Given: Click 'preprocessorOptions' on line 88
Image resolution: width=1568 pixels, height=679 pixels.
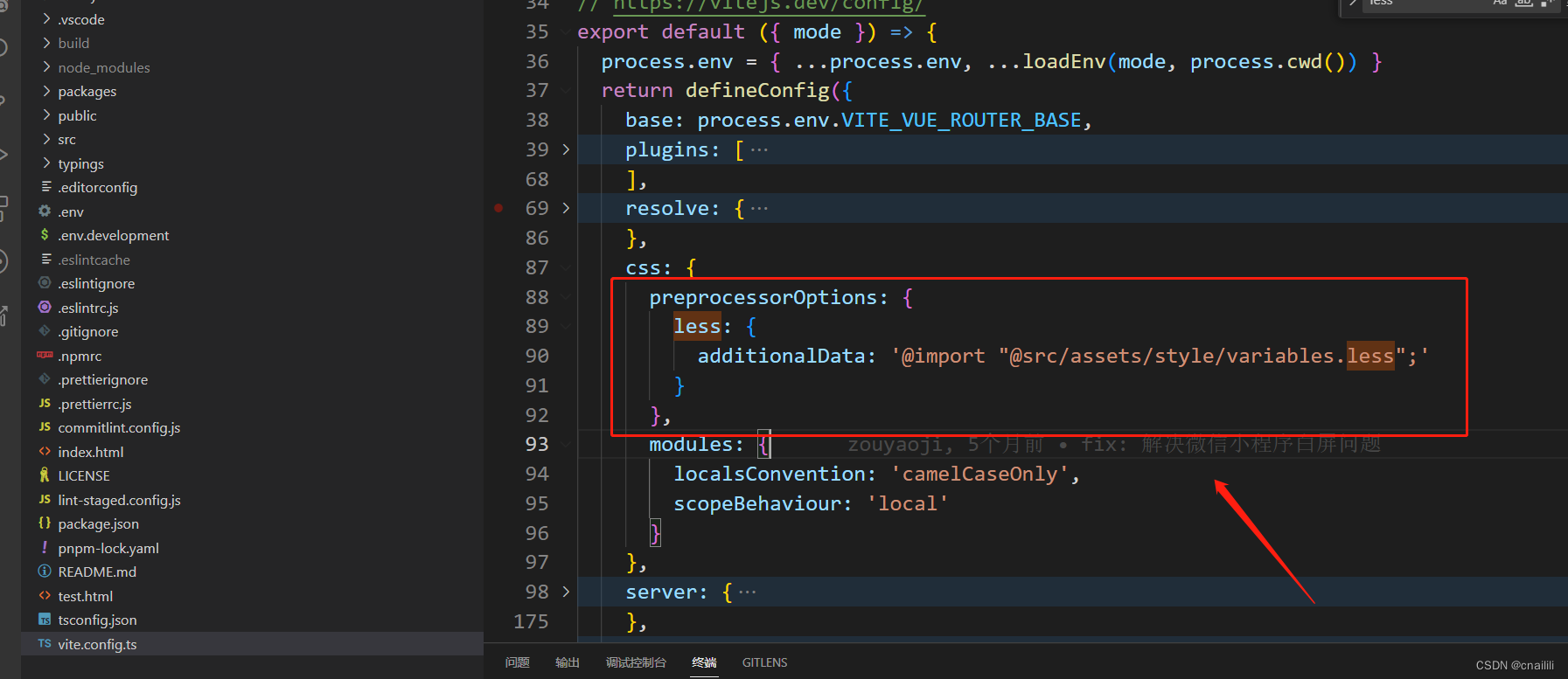Looking at the screenshot, I should pos(763,297).
